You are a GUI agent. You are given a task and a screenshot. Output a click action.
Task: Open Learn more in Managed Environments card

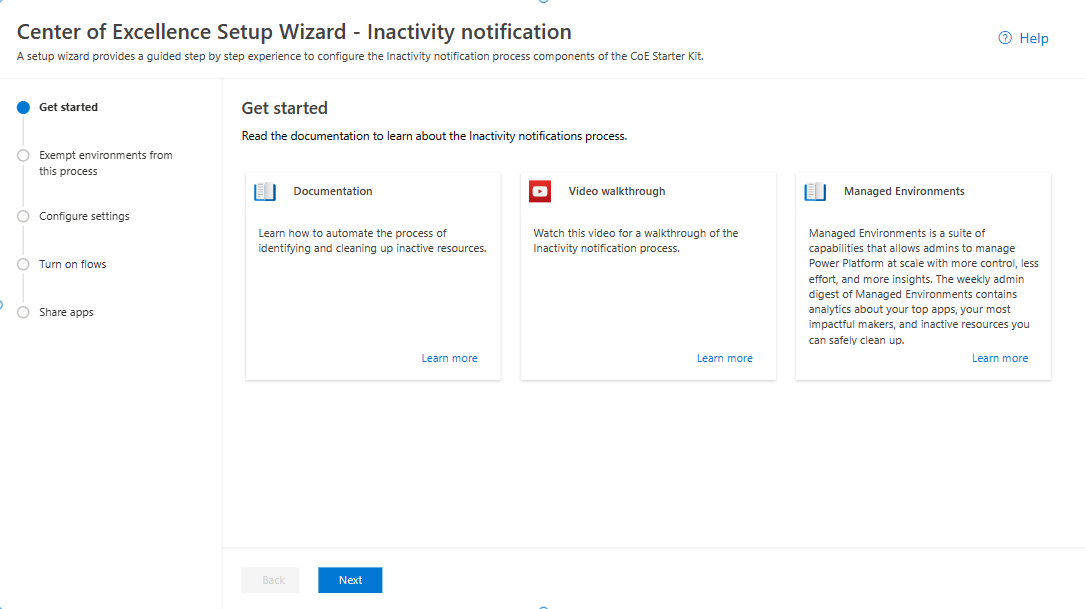point(1000,358)
